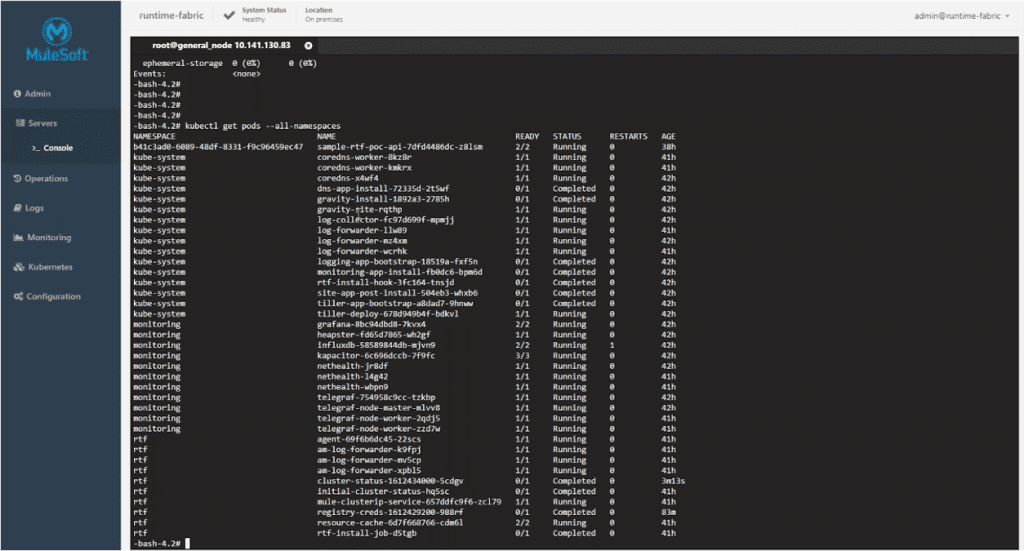Click the Location On premises label
Viewport: 1024px width, 551px height.
(324, 14)
